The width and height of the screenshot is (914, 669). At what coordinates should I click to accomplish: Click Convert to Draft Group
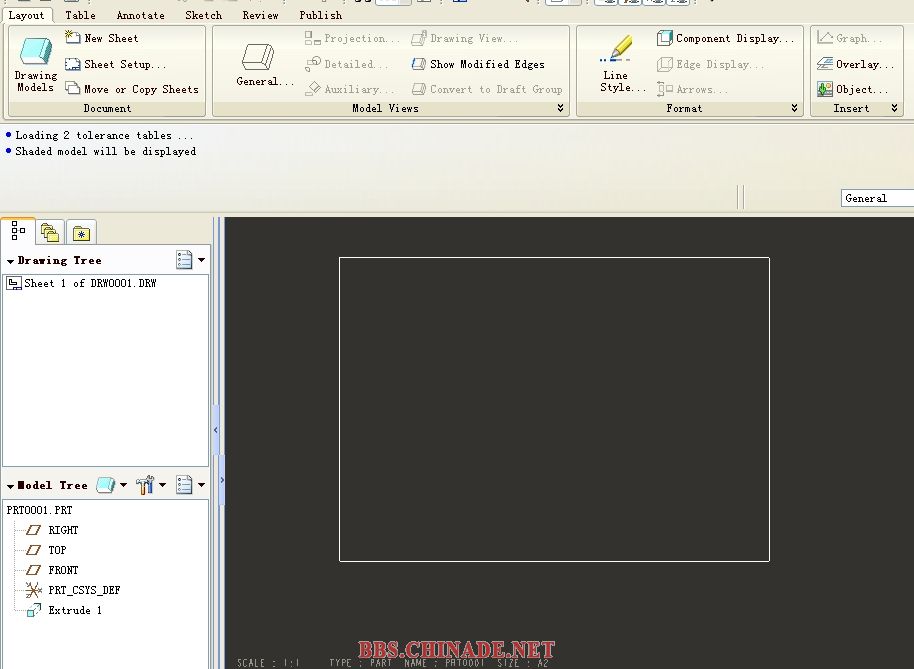(x=487, y=89)
